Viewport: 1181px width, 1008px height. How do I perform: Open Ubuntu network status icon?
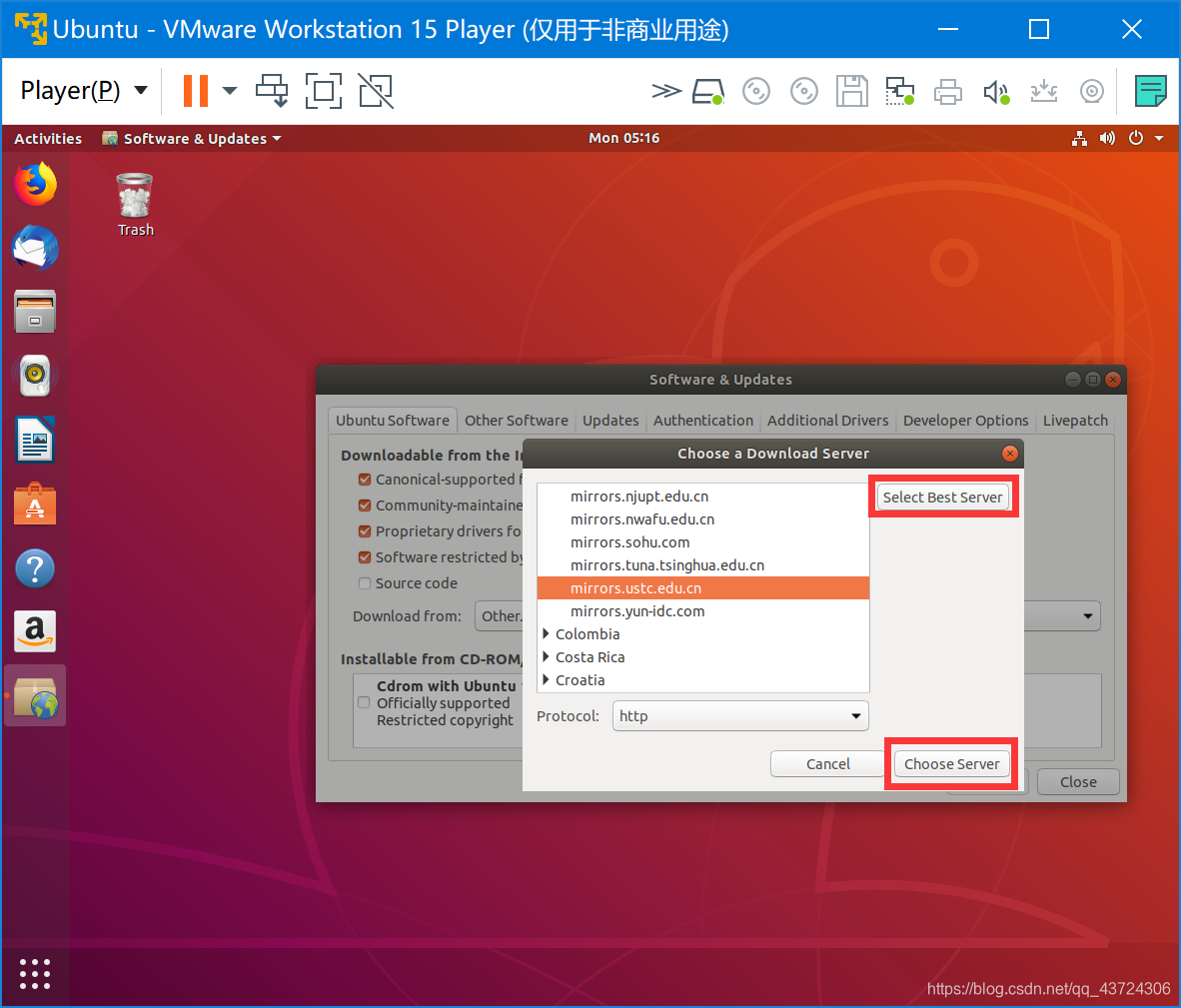click(x=1079, y=139)
